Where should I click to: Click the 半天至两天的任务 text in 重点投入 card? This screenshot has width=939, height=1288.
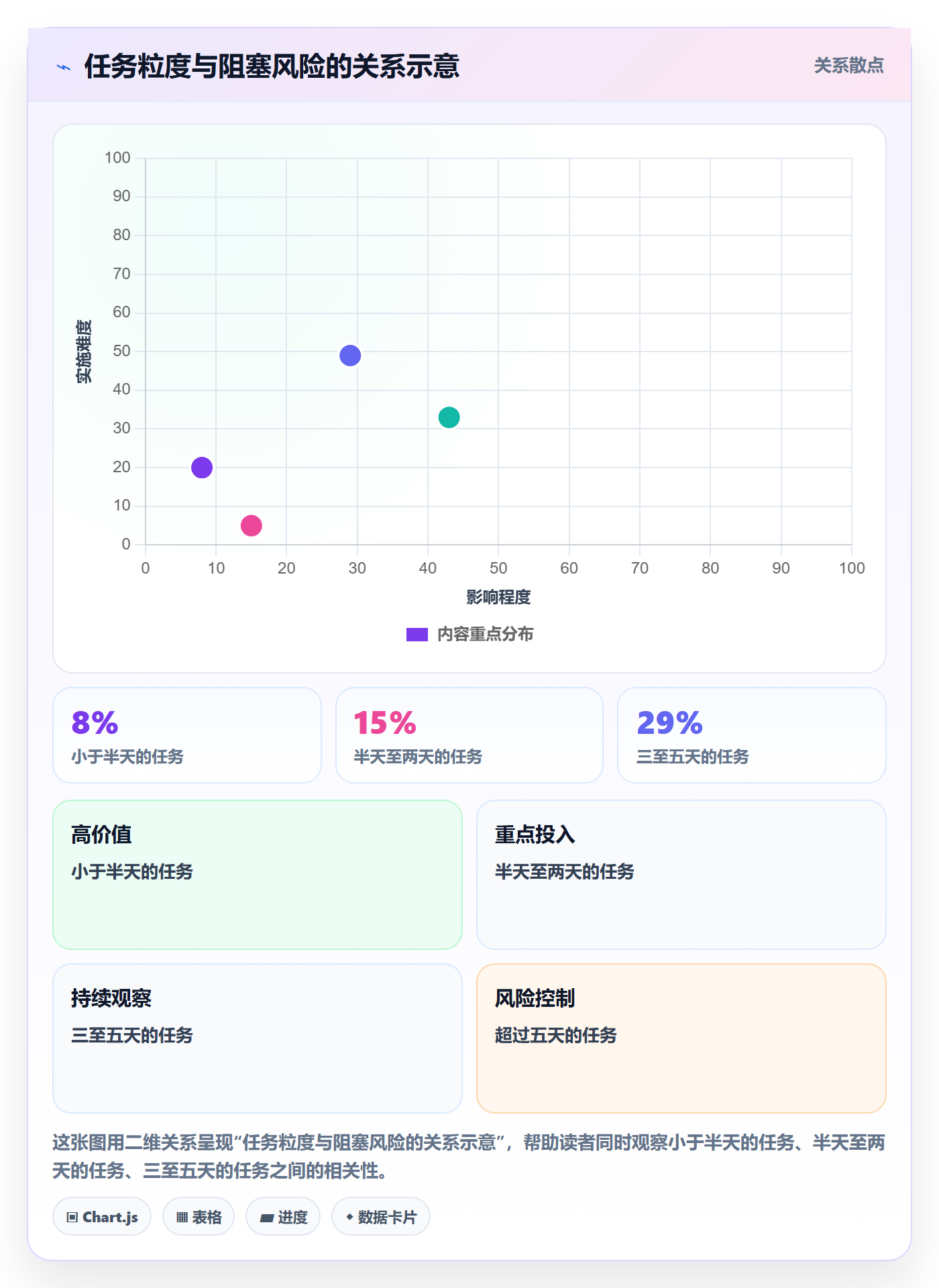(x=565, y=871)
